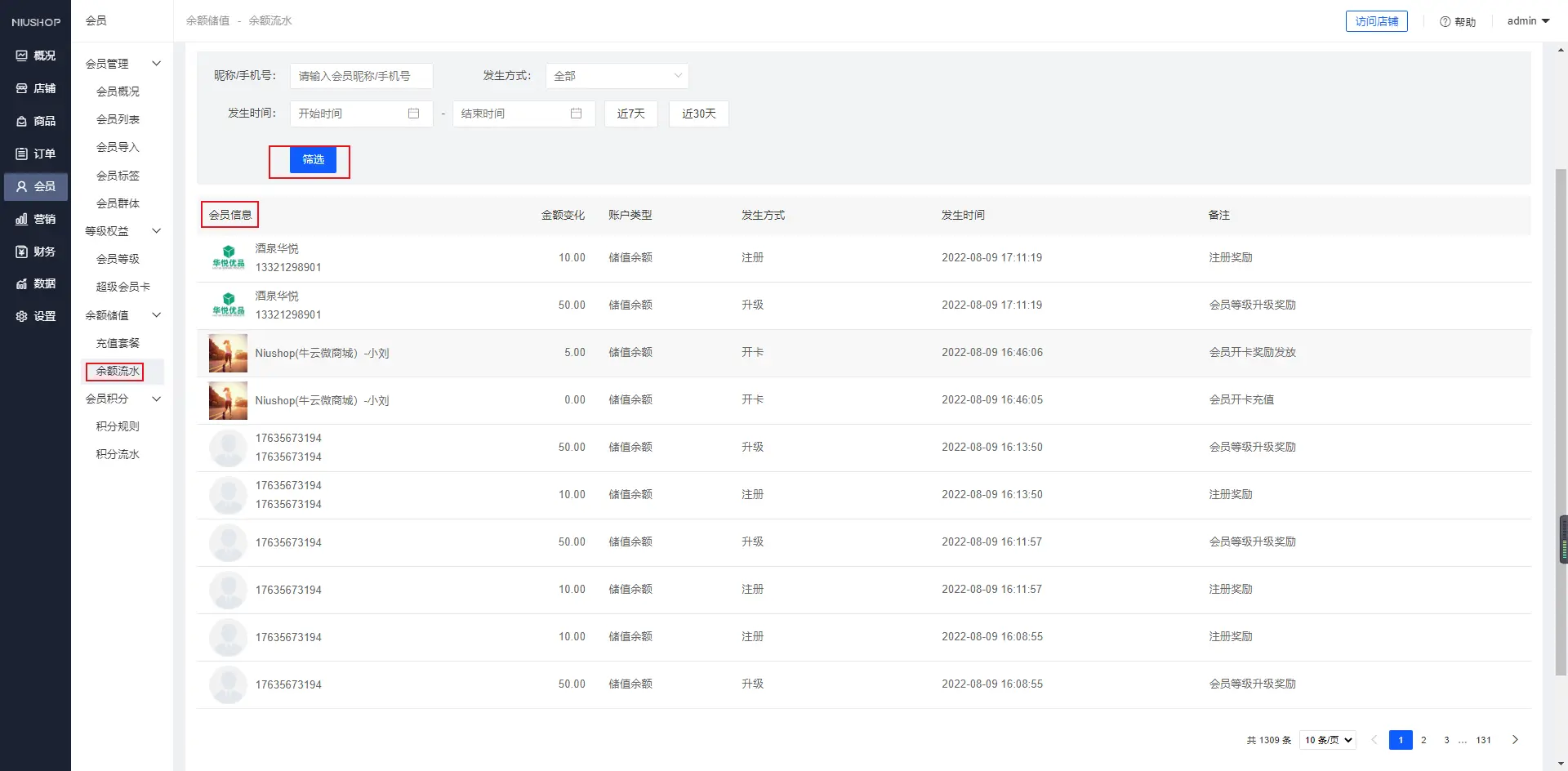Click the blue 筛选 filter button

(x=313, y=160)
